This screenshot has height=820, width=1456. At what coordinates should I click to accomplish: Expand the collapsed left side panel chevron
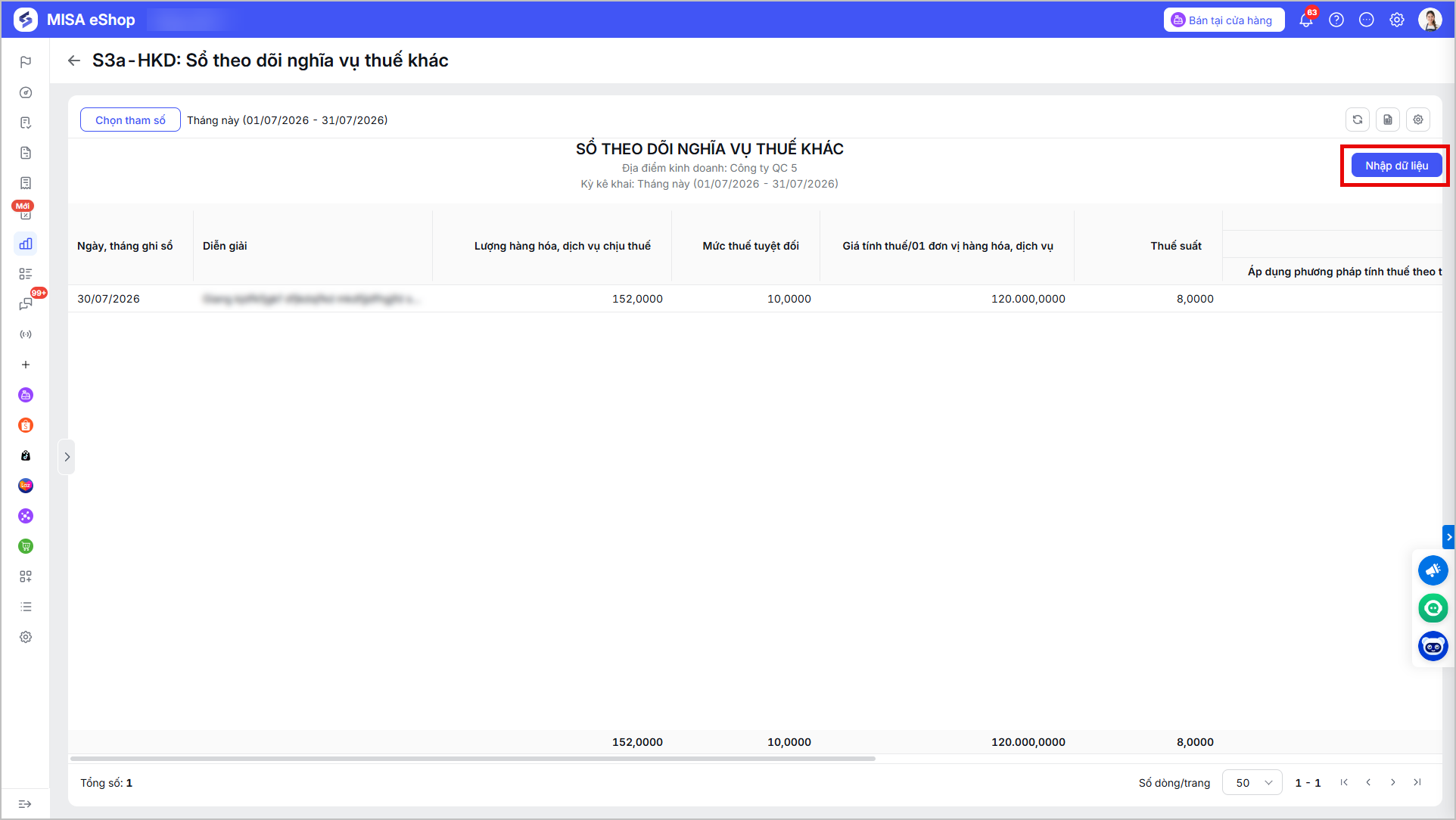coord(67,457)
